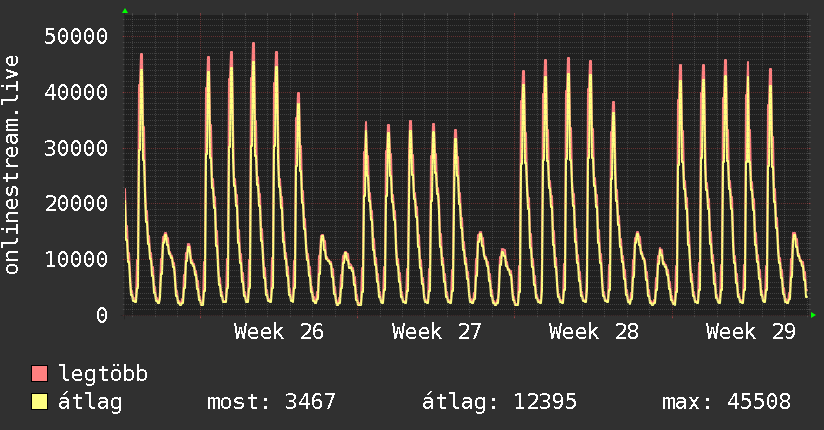The width and height of the screenshot is (824, 430).
Task: Click the átlag: 12395 statistic
Action: tap(499, 402)
